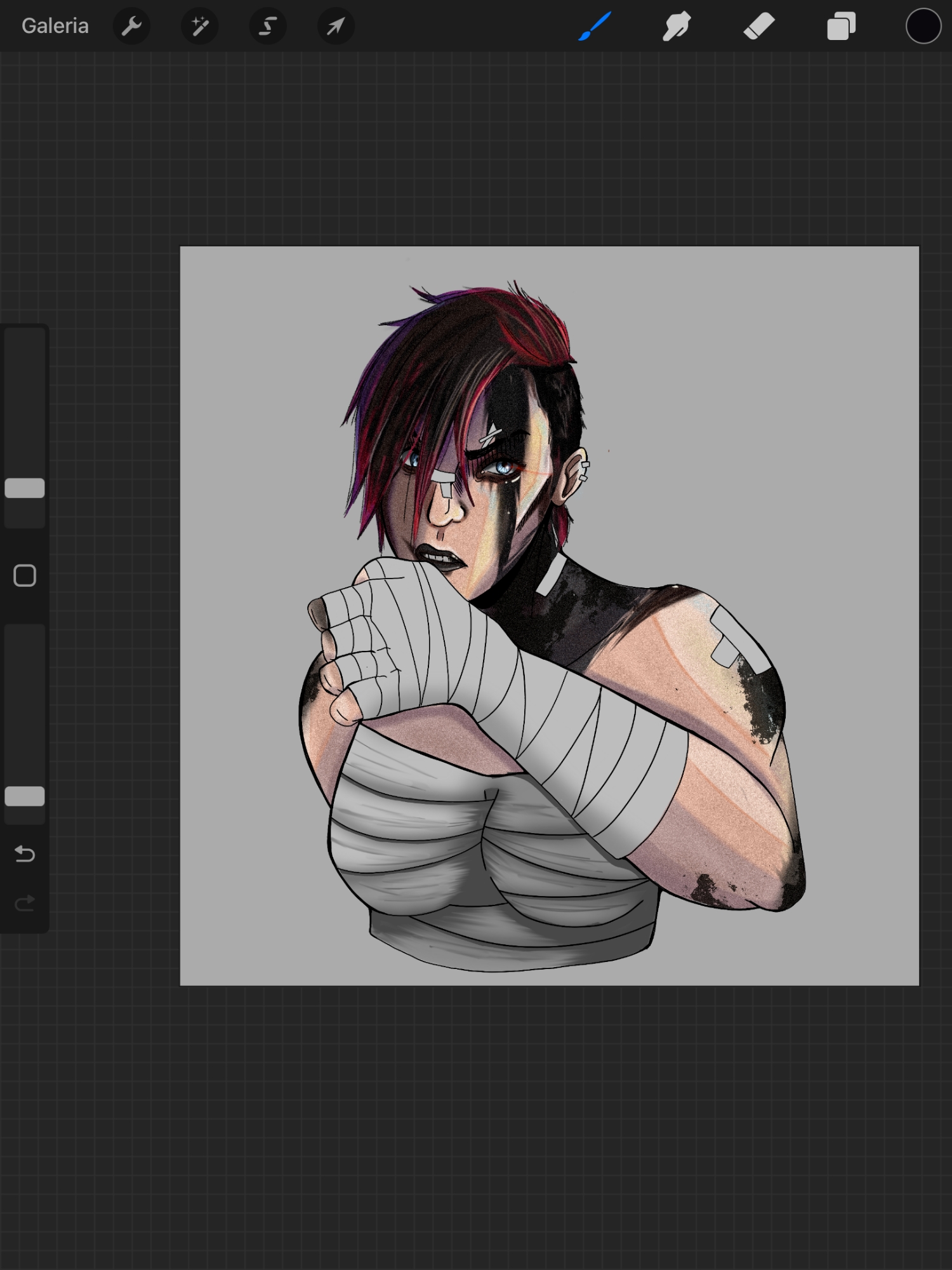Screen dimensions: 952x1270
Task: Undo the last action
Action: pyautogui.click(x=25, y=854)
